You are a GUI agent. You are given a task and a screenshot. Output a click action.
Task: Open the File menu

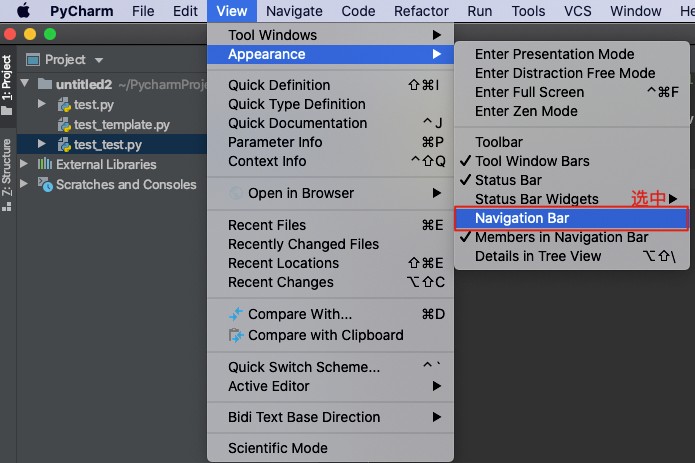tap(143, 11)
